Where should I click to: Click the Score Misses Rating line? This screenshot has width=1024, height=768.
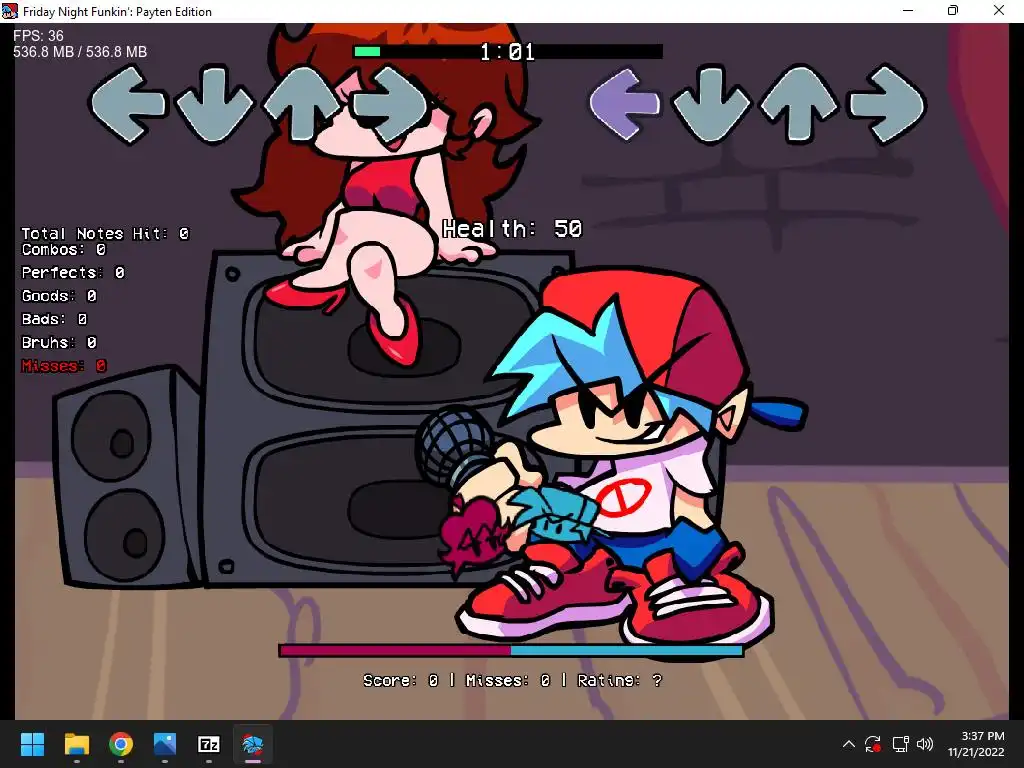[513, 681]
